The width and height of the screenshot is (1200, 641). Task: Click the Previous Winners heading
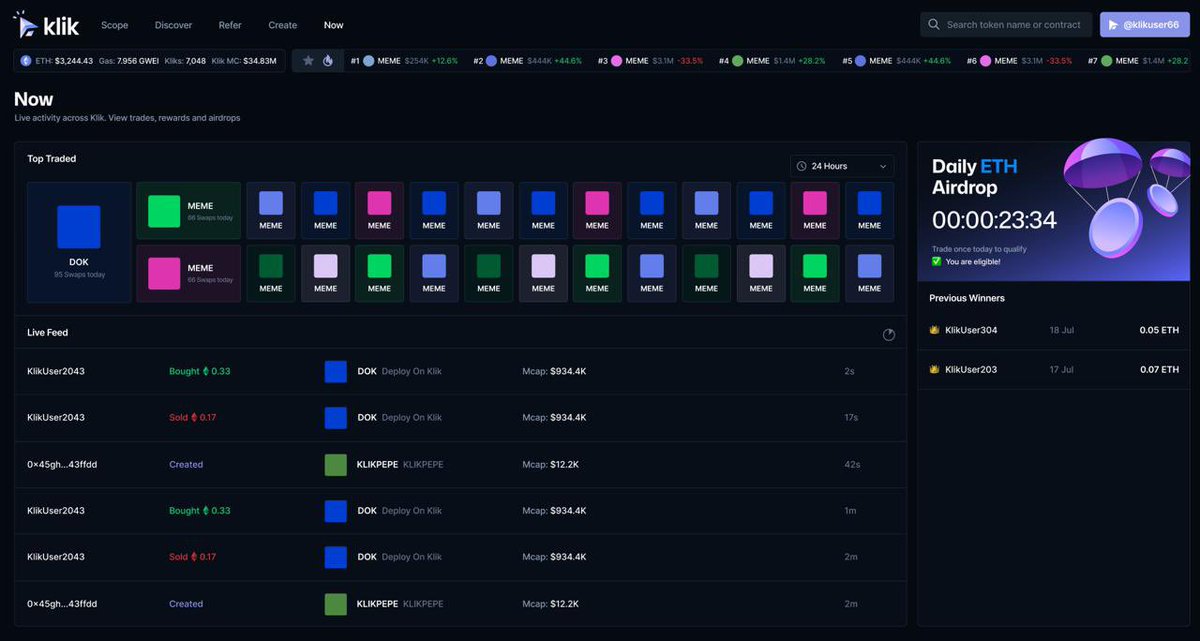point(967,298)
